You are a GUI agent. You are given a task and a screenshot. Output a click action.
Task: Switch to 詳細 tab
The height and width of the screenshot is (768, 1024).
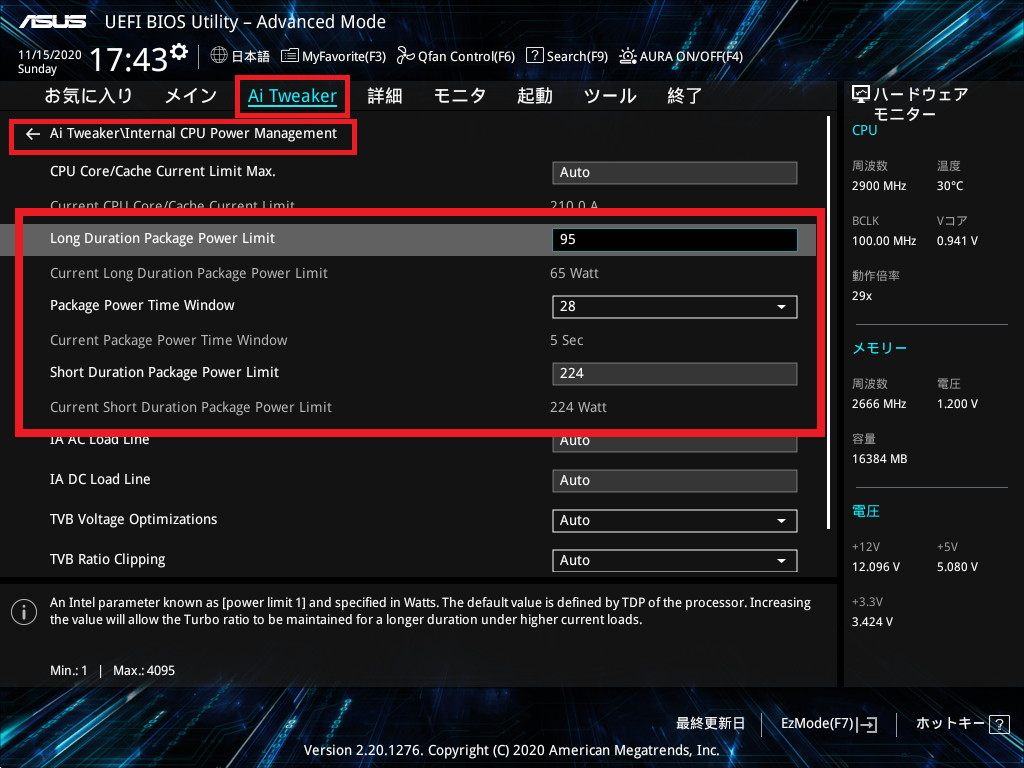click(385, 96)
